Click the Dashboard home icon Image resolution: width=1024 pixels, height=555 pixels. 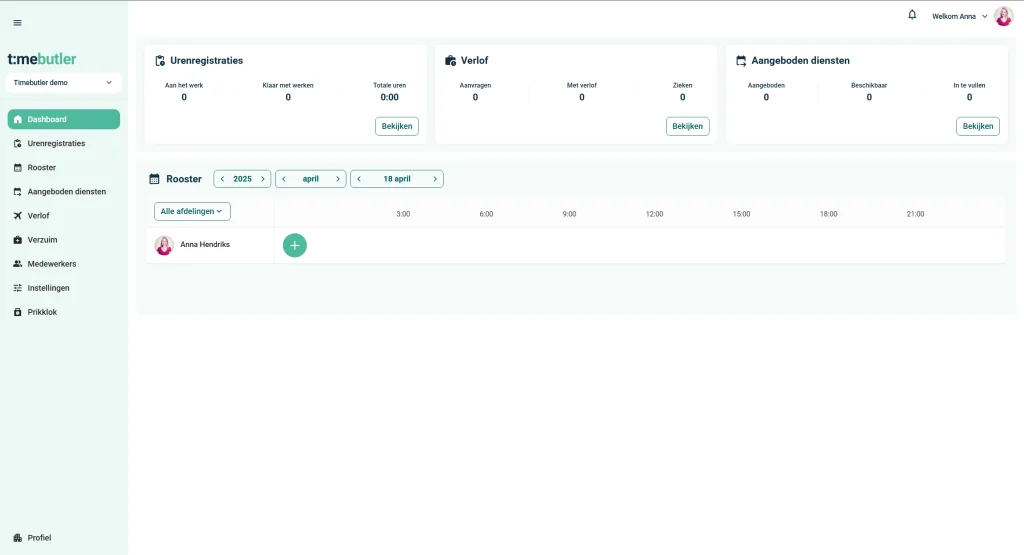coord(18,119)
